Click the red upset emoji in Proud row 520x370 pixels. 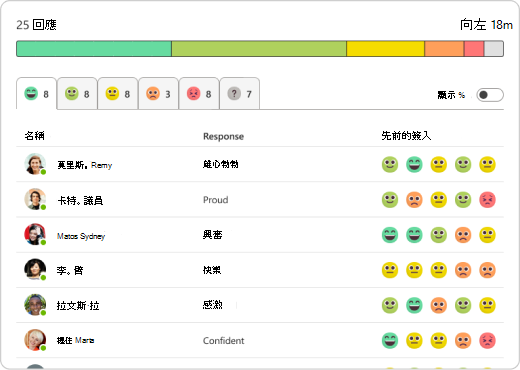click(487, 200)
